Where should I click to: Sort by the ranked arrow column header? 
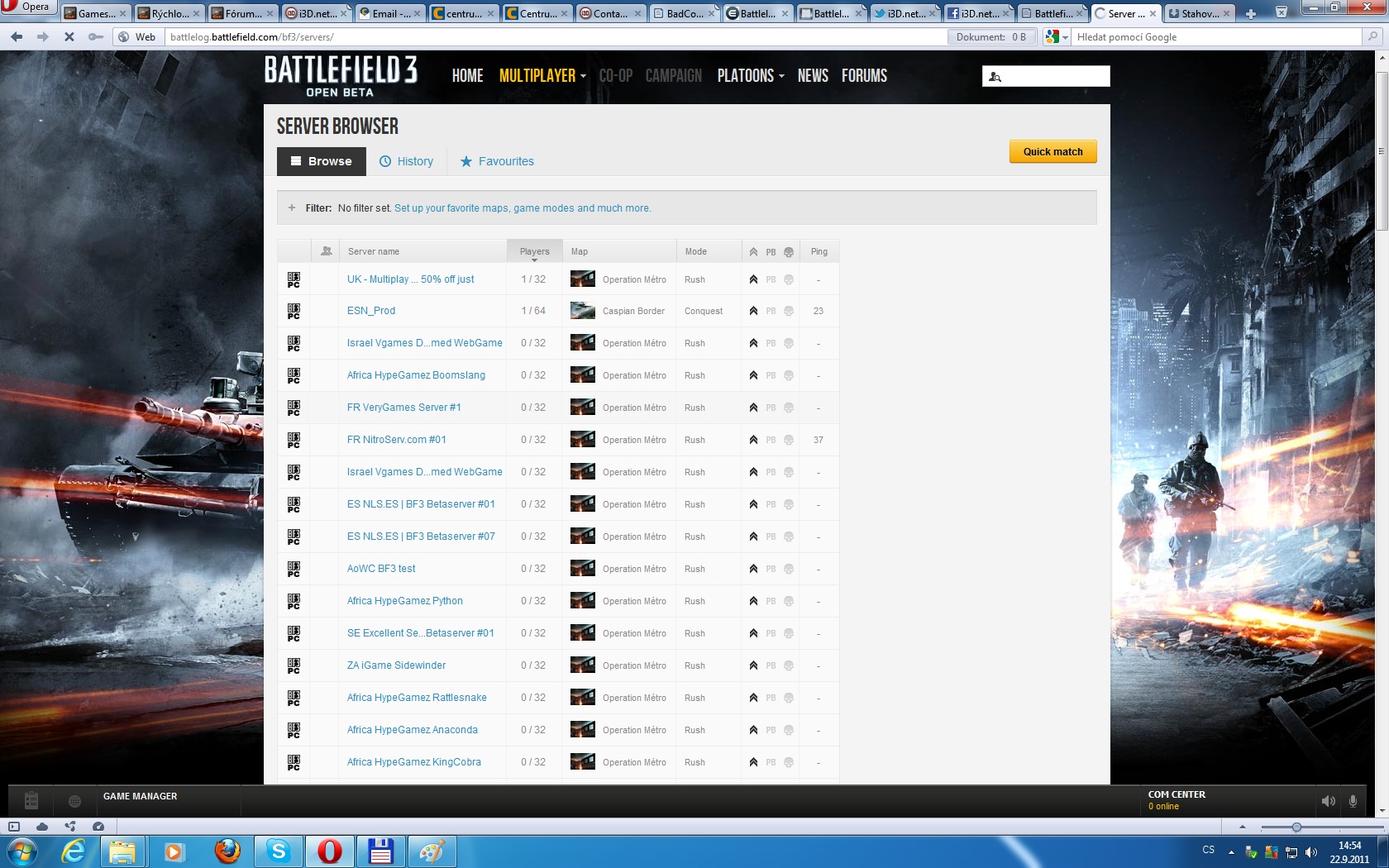[x=753, y=252]
